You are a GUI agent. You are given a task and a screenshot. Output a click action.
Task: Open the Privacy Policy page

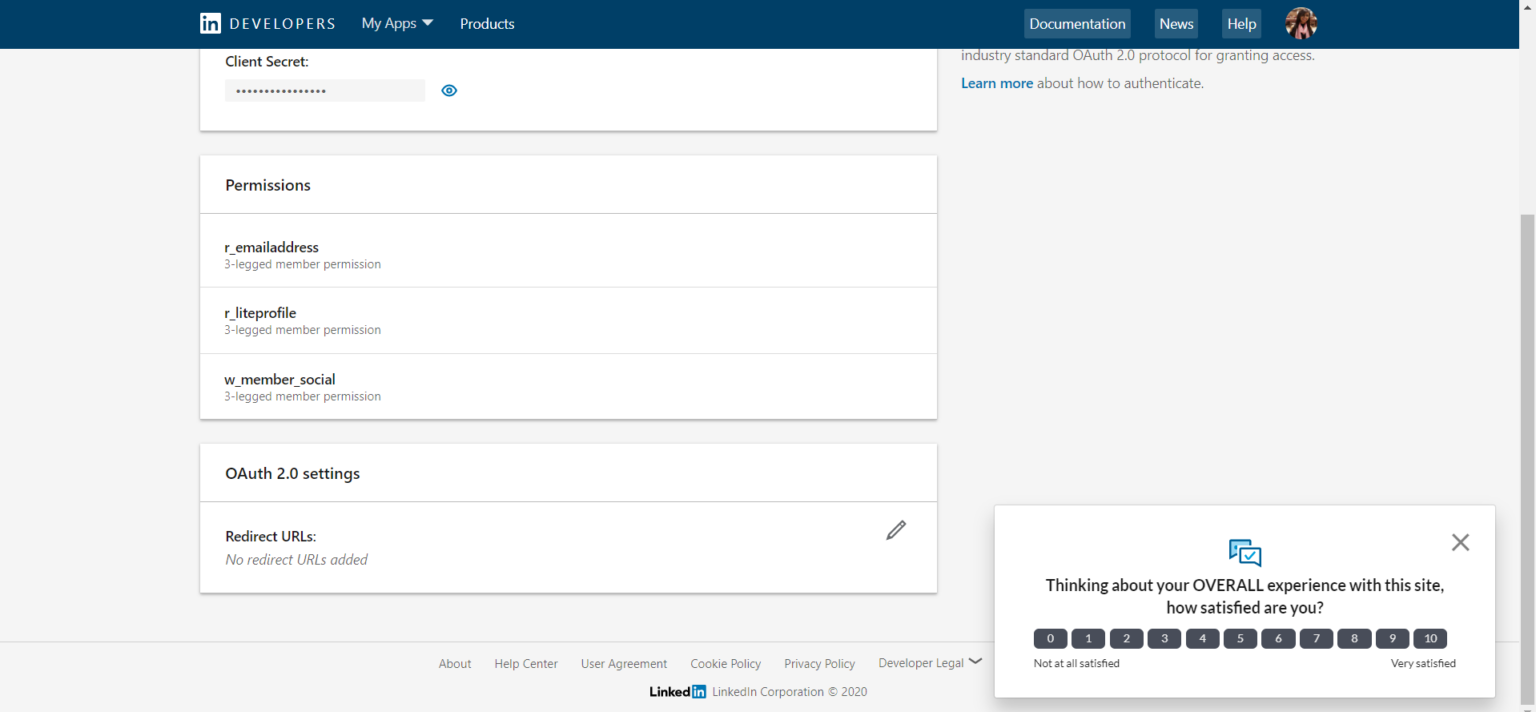tap(819, 663)
